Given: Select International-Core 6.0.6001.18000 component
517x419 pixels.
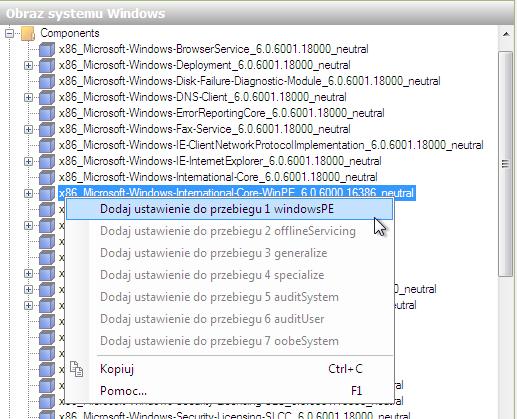Looking at the screenshot, I should 218,177.
